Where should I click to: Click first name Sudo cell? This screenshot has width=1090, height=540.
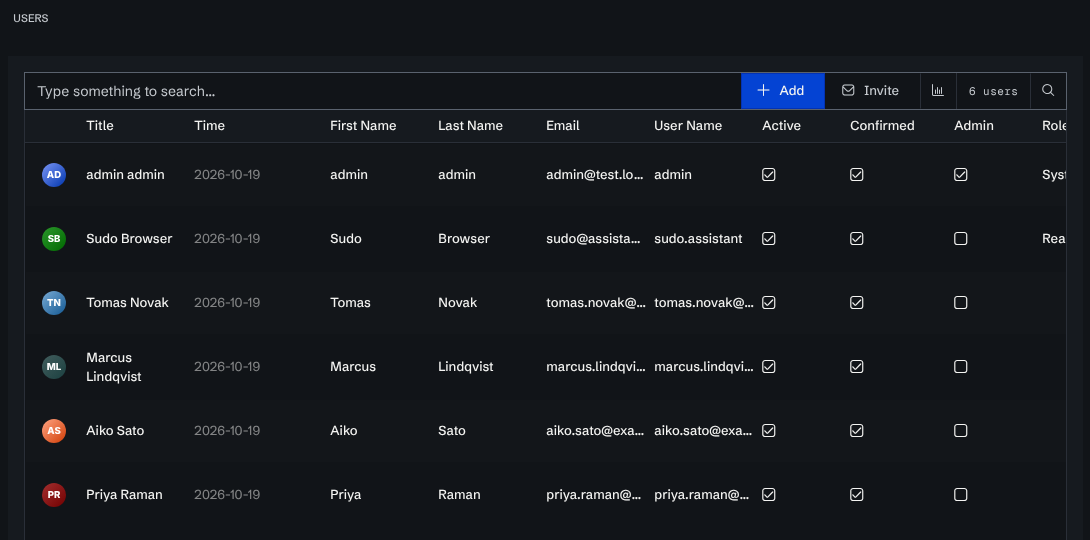[x=345, y=238]
